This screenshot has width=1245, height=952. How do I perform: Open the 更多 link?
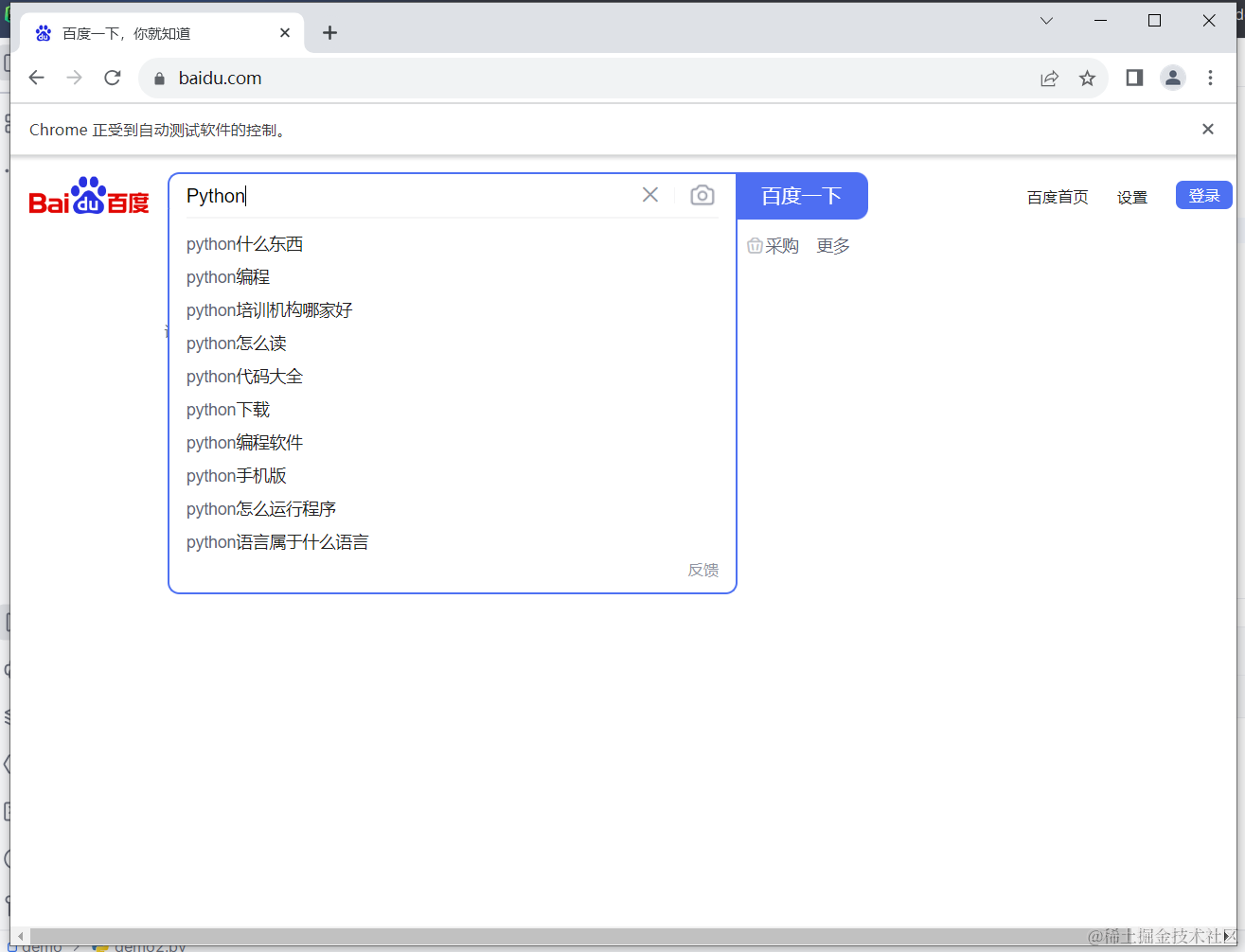[x=833, y=246]
